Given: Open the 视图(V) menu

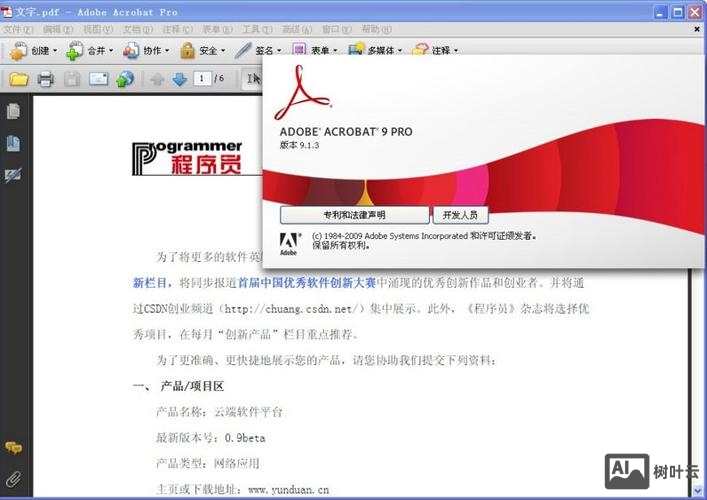Looking at the screenshot, I should 98,29.
